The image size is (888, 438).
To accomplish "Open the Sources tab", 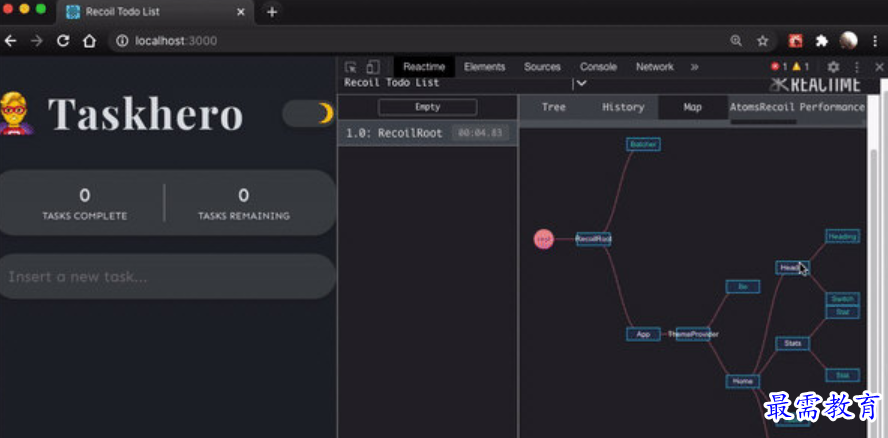I will [x=542, y=67].
